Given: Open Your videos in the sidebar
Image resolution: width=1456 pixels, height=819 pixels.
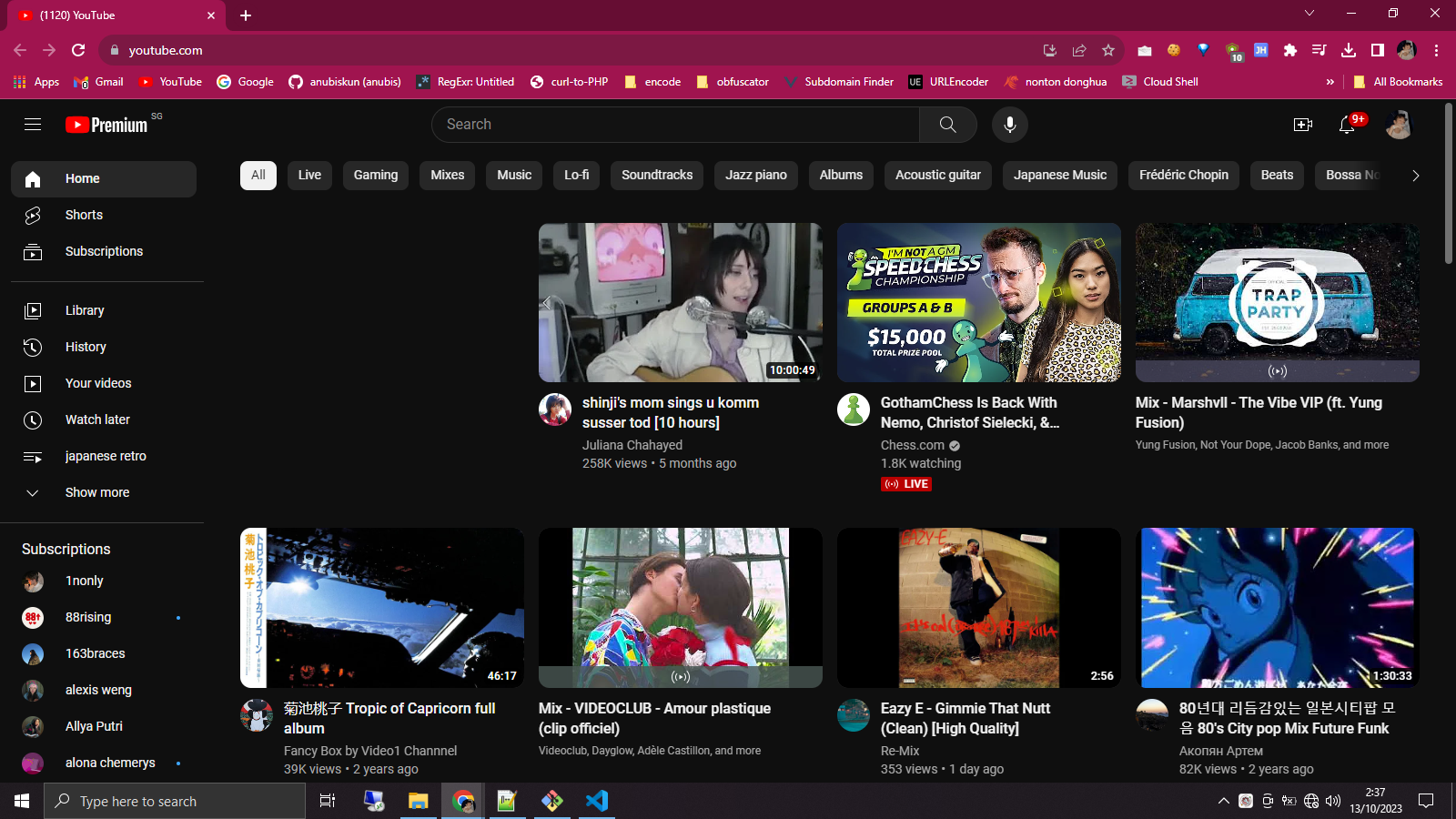Looking at the screenshot, I should click(104, 384).
